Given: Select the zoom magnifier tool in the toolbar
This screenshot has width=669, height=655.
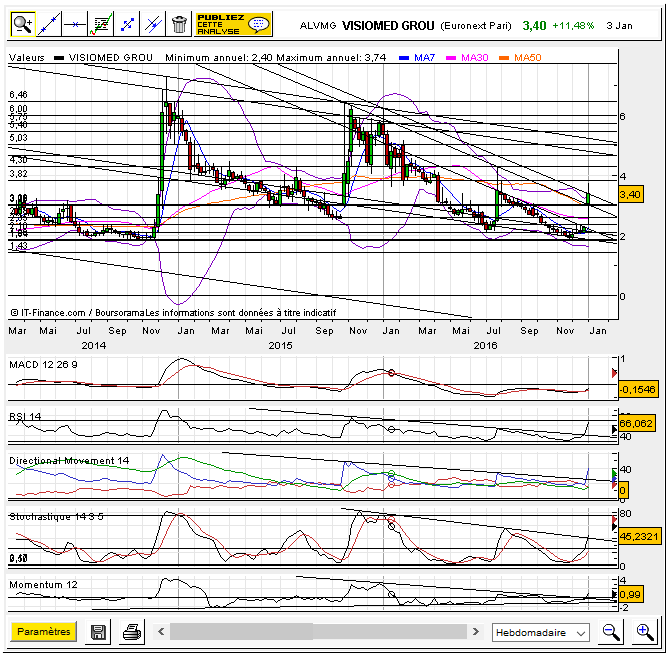Looking at the screenshot, I should tap(23, 24).
